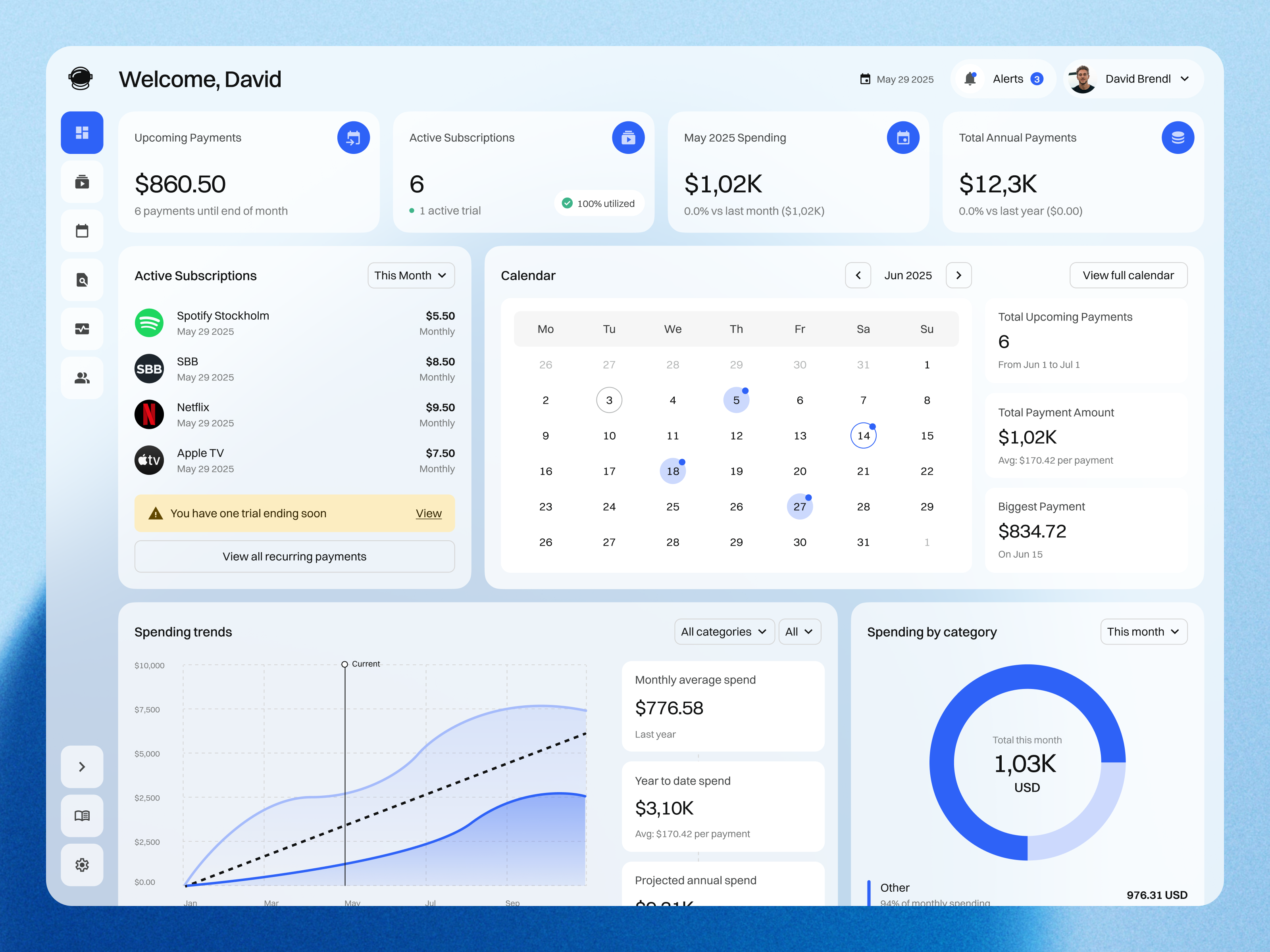
Task: Click the Upcoming Payments card icon
Action: [x=354, y=137]
